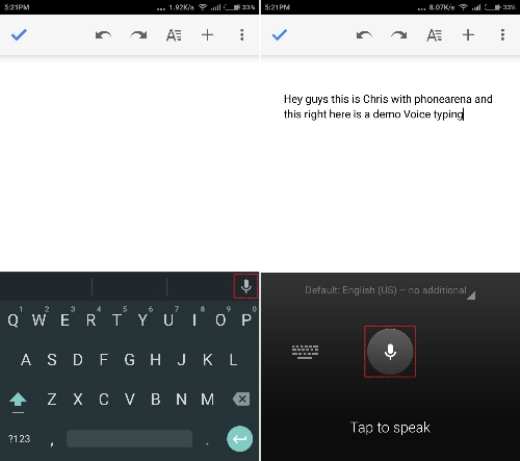Viewport: 520px width, 461px height.
Task: Place cursor in the dictated text paragraph
Action: [x=388, y=107]
